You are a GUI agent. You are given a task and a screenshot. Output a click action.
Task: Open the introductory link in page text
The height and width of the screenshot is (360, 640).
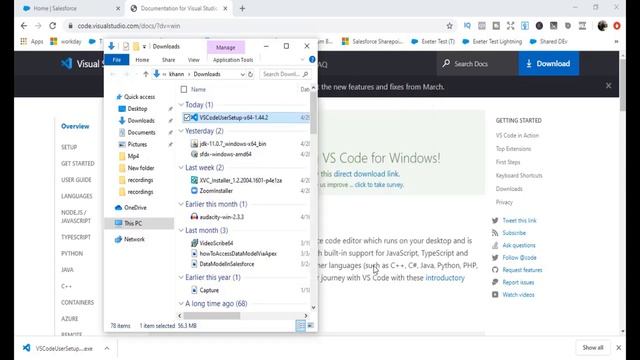(x=445, y=278)
